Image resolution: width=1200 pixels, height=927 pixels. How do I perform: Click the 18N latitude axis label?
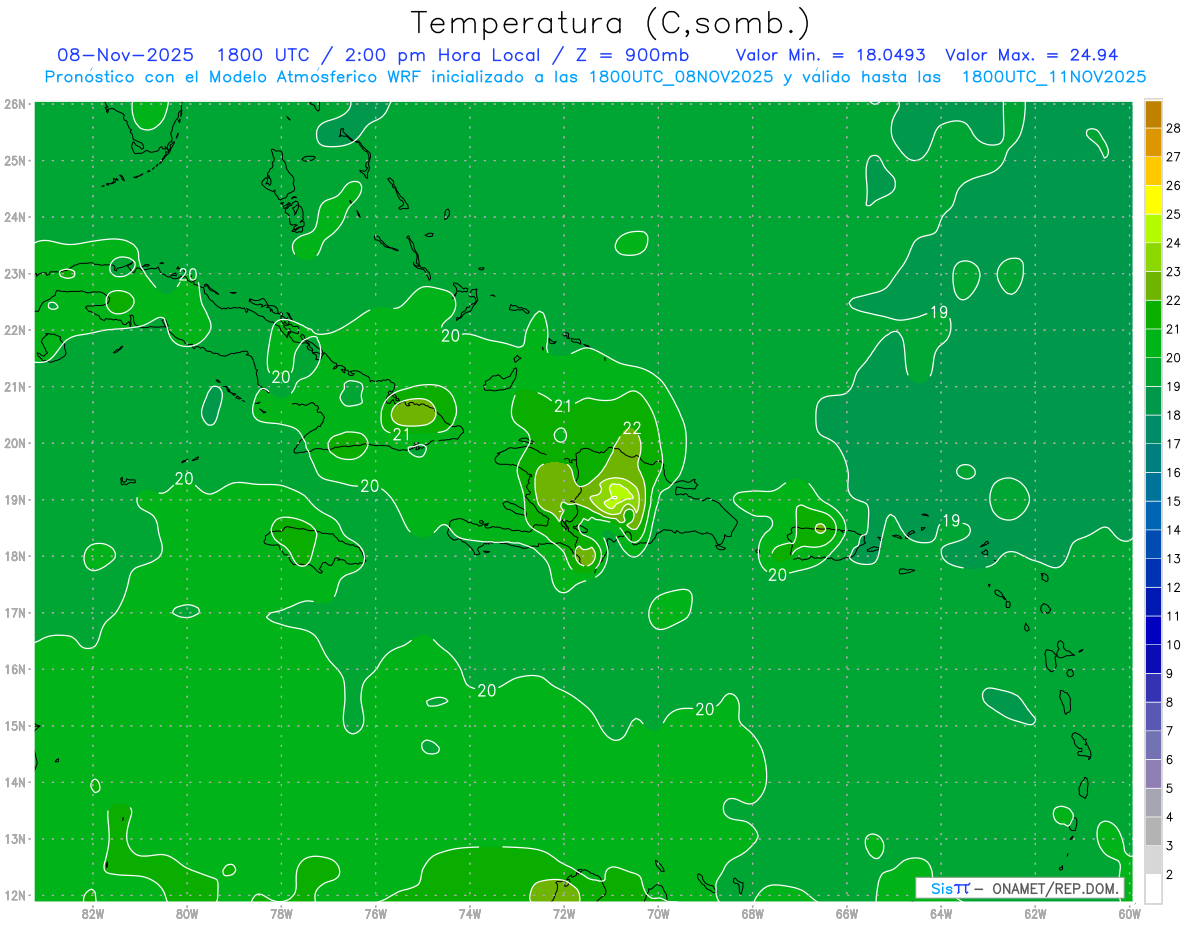click(15, 556)
